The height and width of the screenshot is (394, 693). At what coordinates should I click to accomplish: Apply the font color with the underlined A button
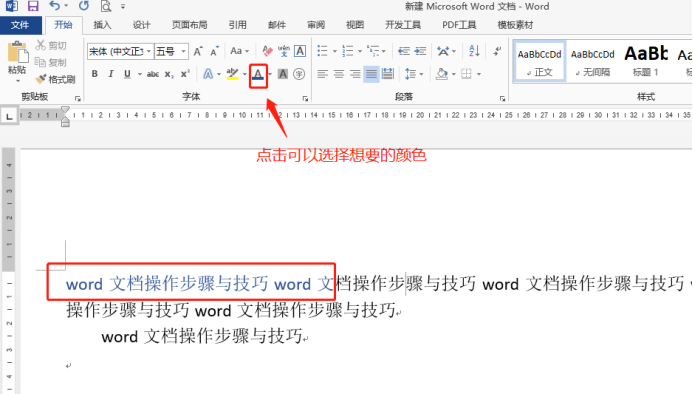[x=258, y=74]
